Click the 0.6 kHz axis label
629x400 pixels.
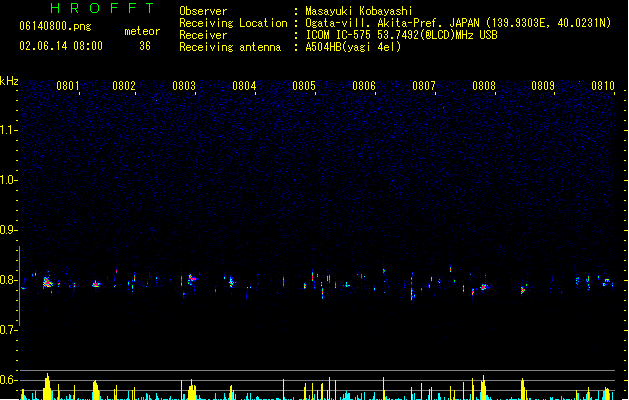coord(8,380)
